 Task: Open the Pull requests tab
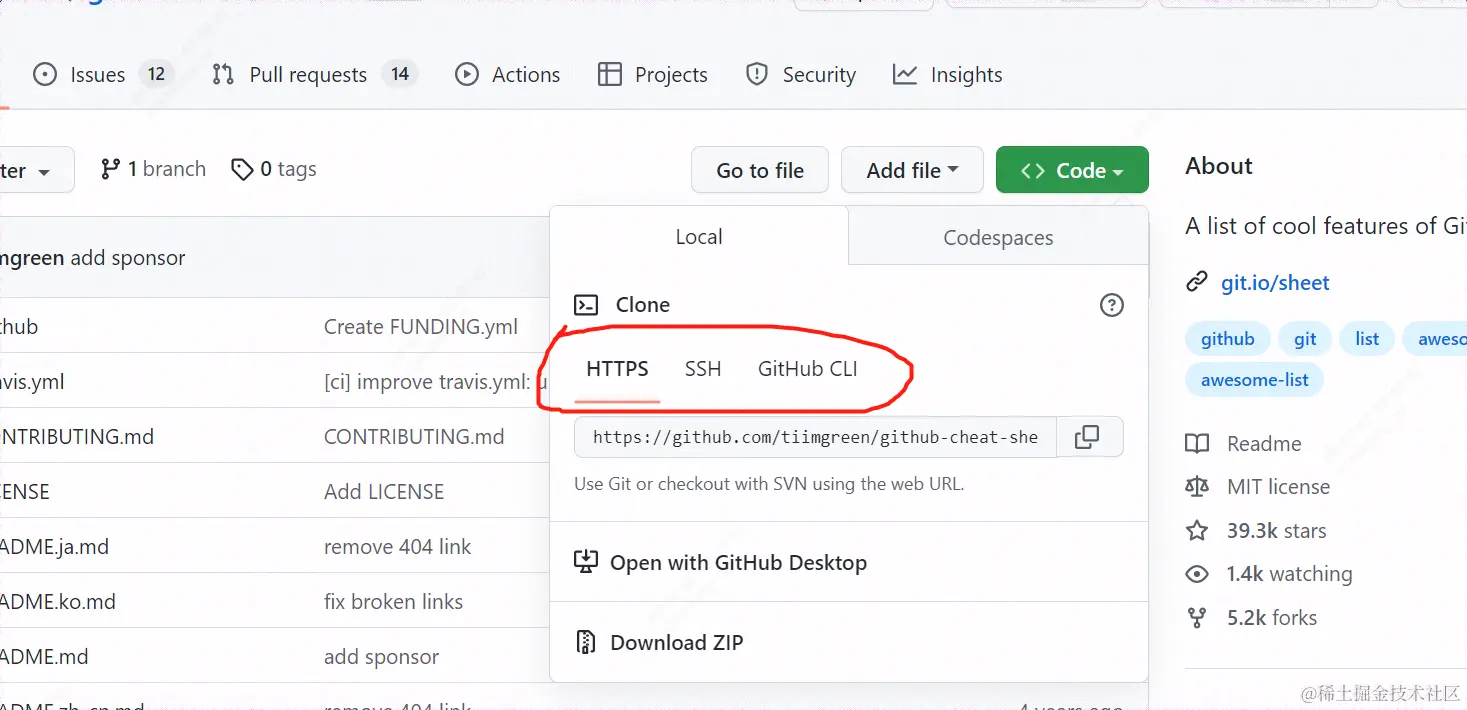point(314,75)
